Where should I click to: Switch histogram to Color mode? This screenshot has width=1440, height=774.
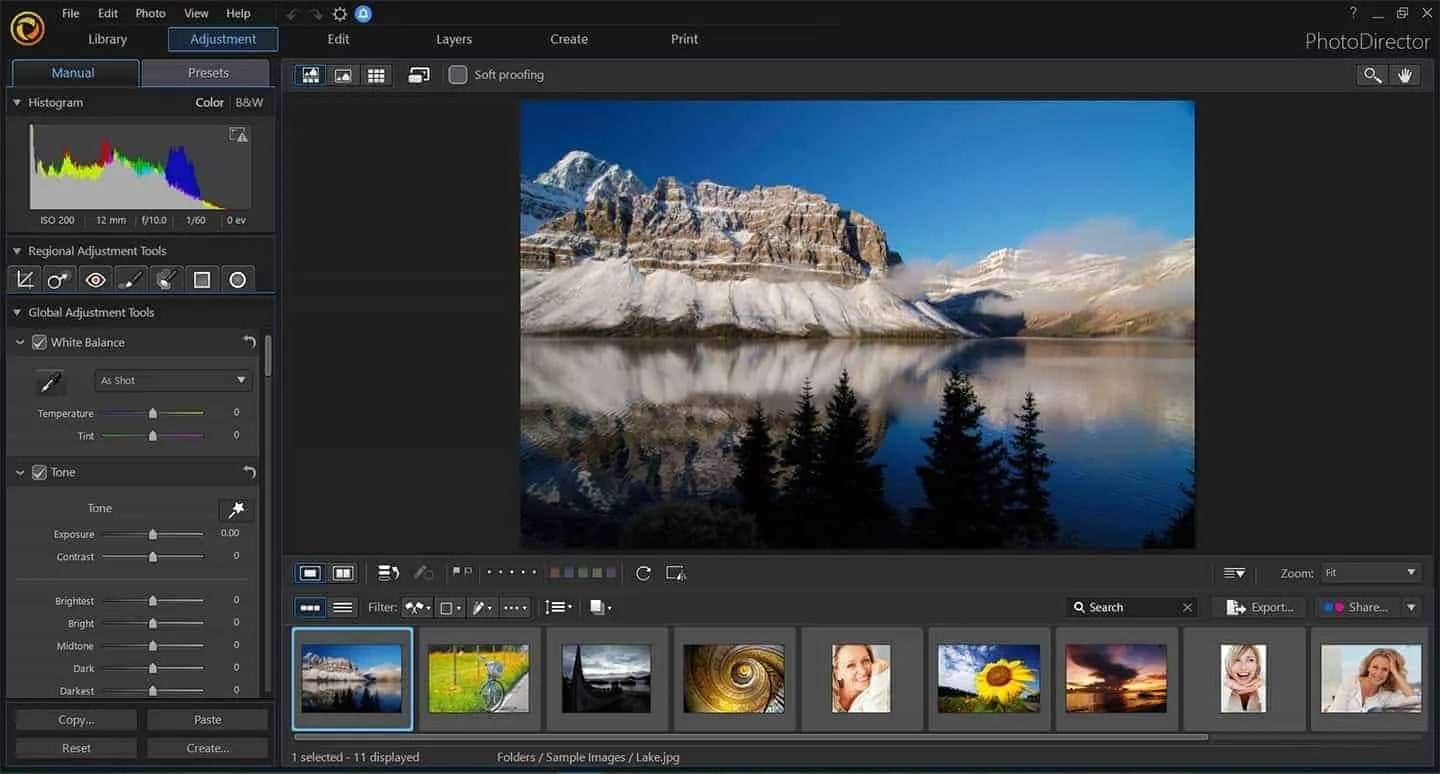point(210,102)
